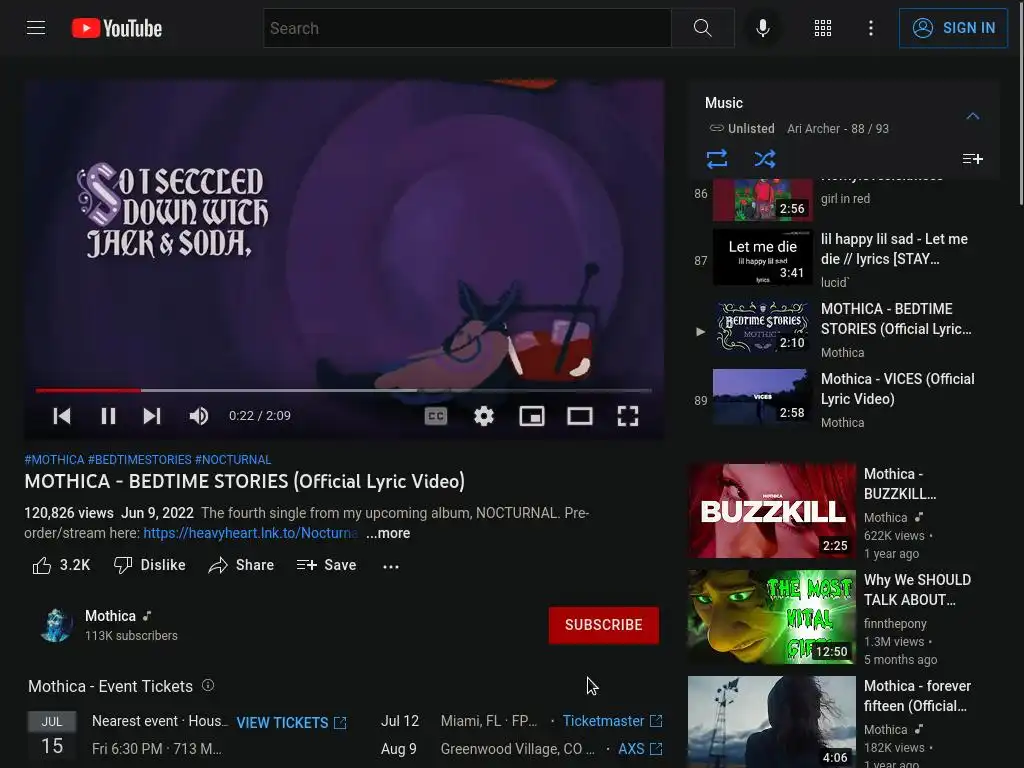Subscribe to Mothica
This screenshot has width=1024, height=768.
(x=603, y=625)
